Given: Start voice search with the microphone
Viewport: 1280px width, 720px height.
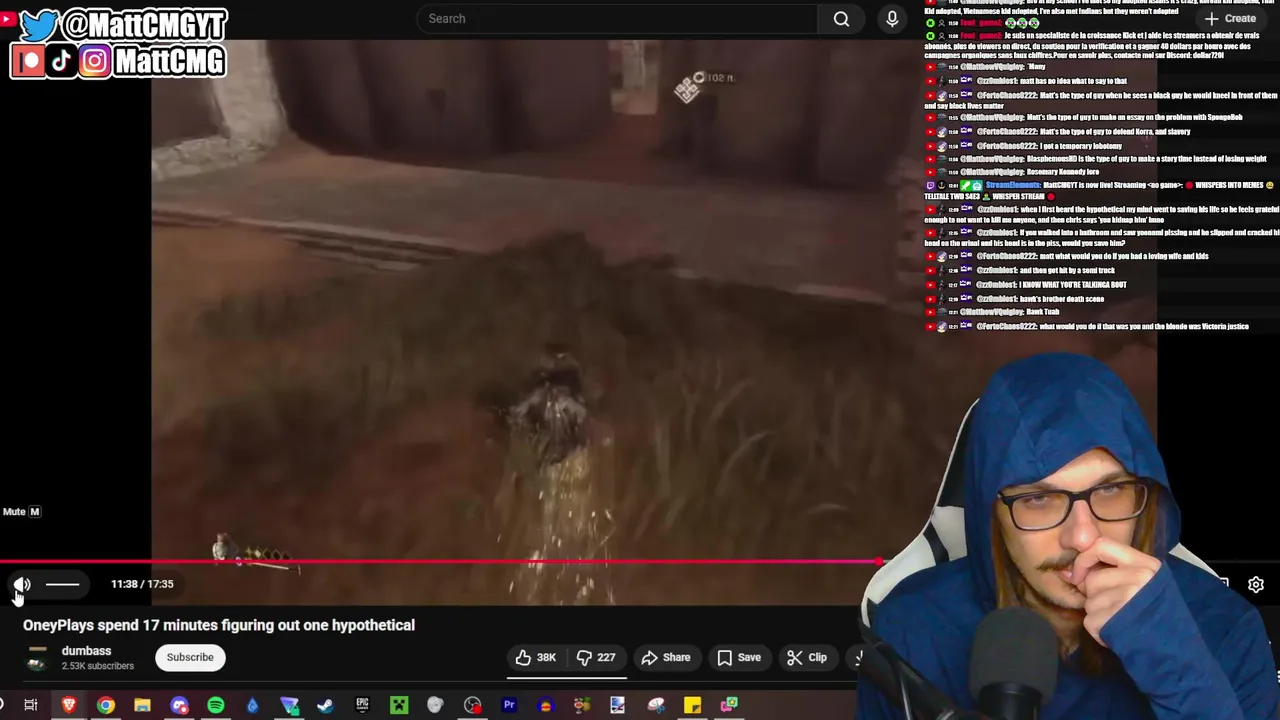Looking at the screenshot, I should 892,18.
